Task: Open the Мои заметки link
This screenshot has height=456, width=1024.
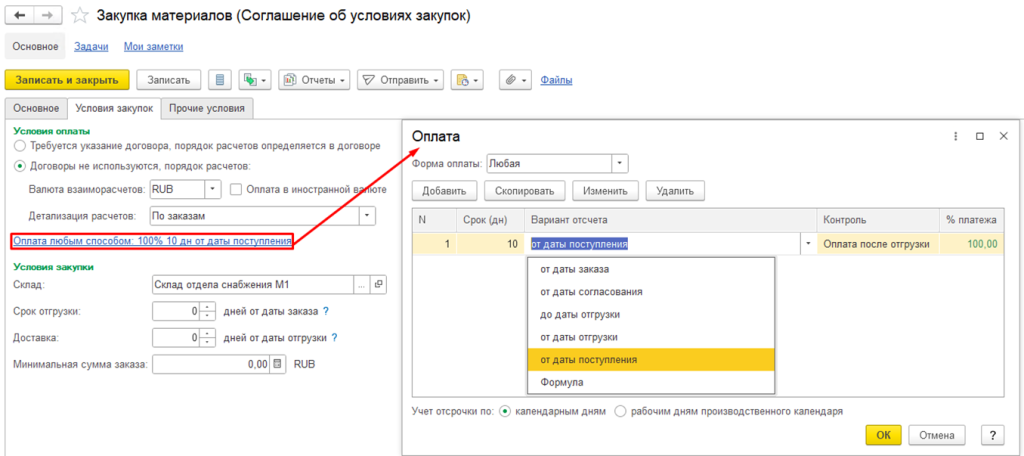Action: [153, 46]
